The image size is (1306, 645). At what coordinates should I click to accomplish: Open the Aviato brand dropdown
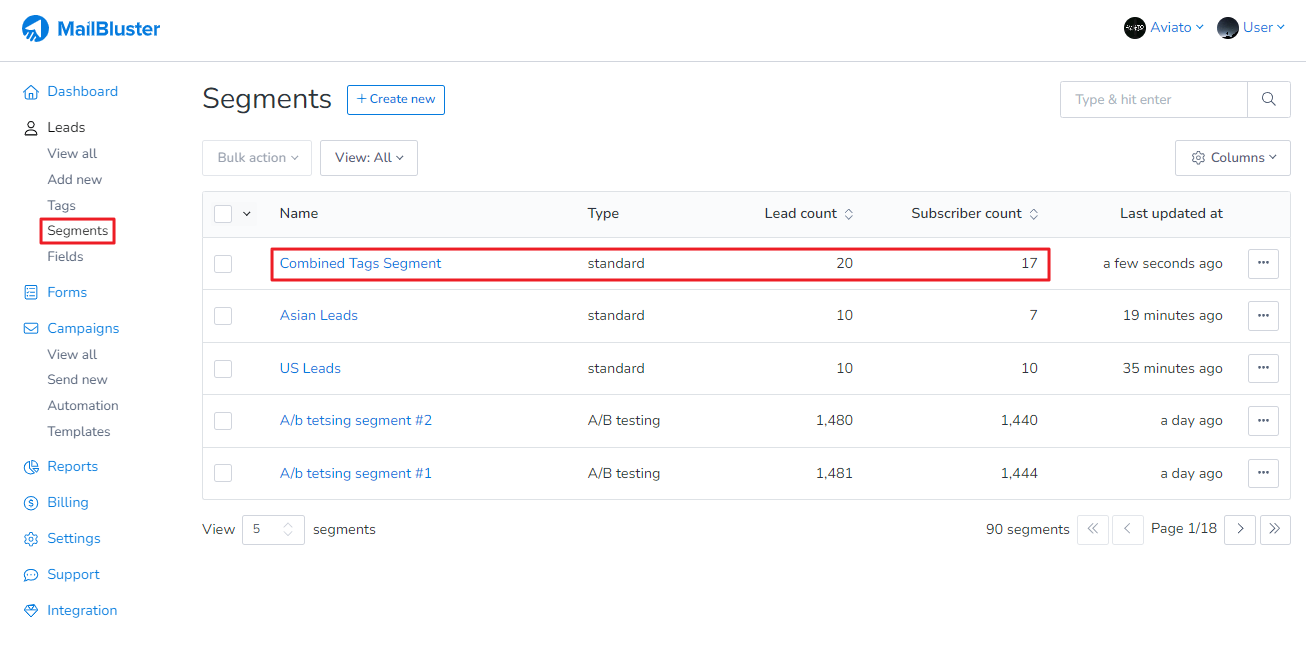pyautogui.click(x=1164, y=28)
